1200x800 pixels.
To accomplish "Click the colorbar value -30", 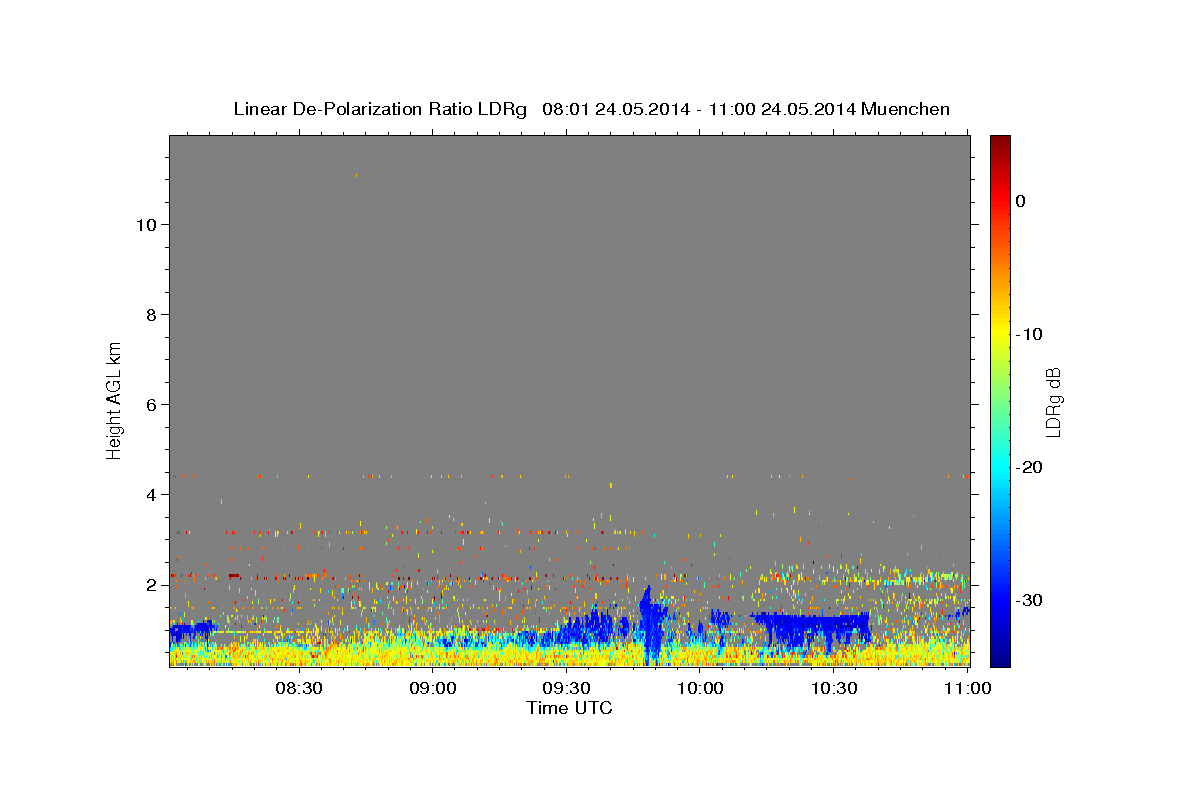I will [x=1031, y=600].
